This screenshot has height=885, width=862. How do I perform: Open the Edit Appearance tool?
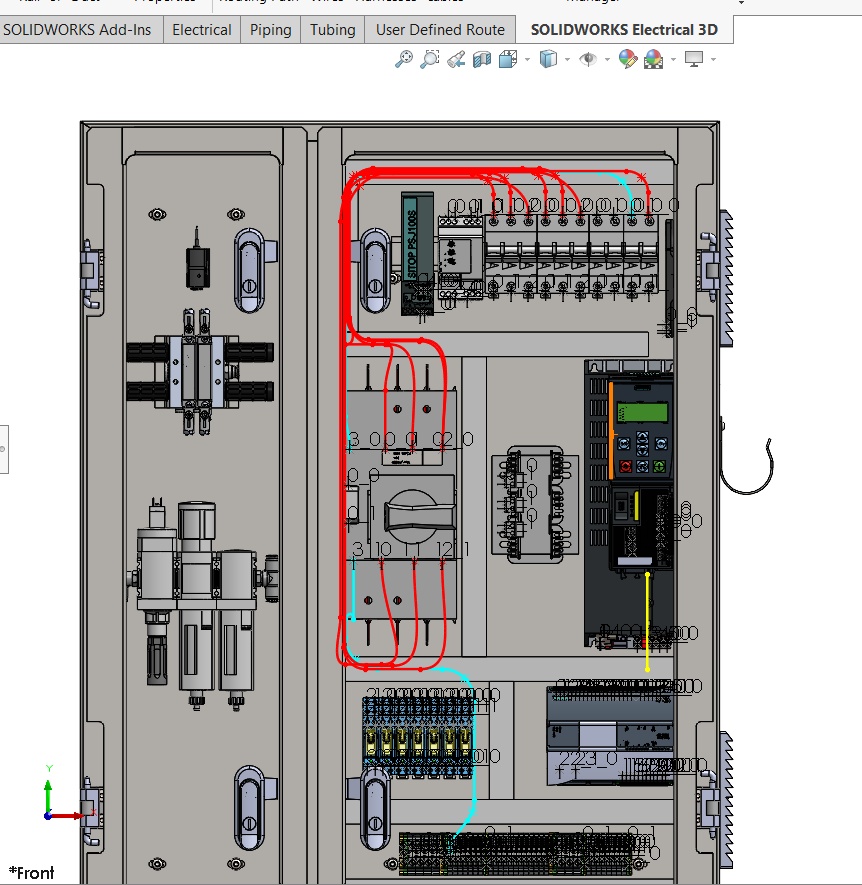point(628,59)
